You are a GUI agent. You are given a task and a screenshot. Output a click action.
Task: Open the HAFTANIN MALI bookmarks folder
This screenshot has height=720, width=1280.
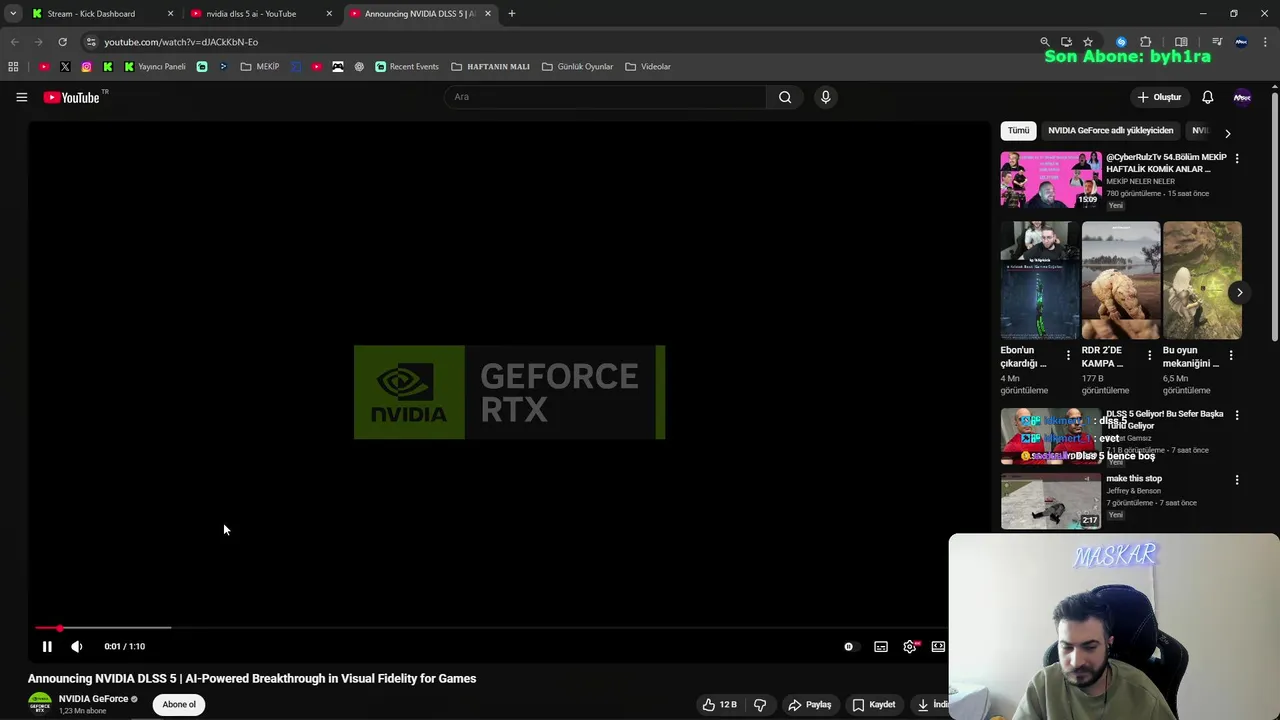pos(490,67)
